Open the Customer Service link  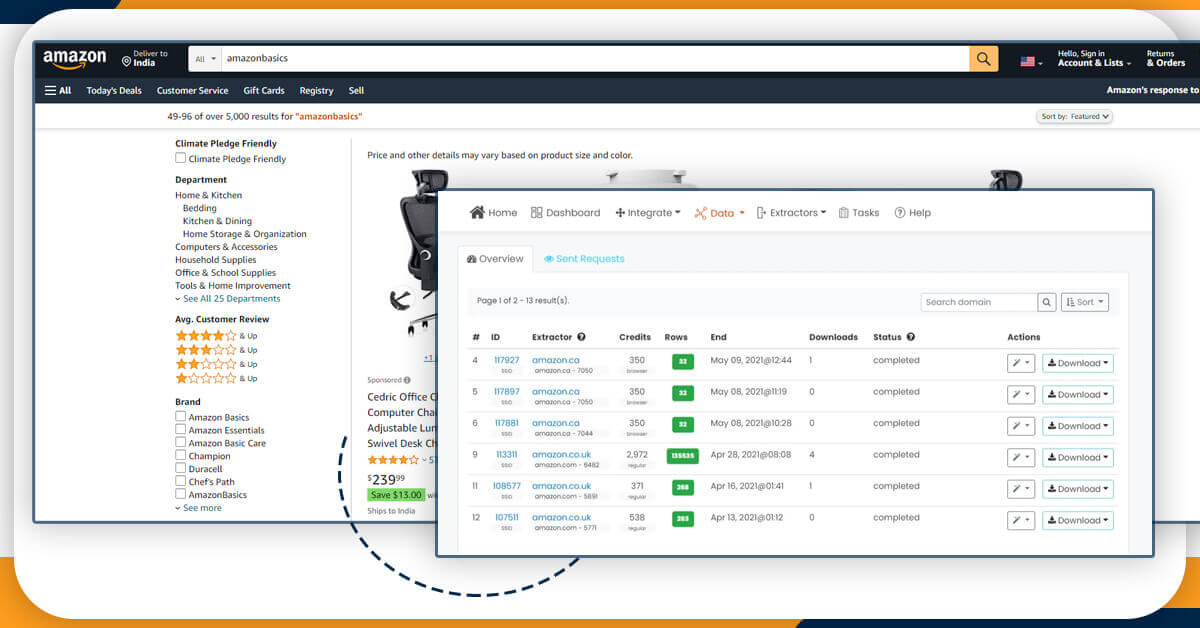point(192,90)
